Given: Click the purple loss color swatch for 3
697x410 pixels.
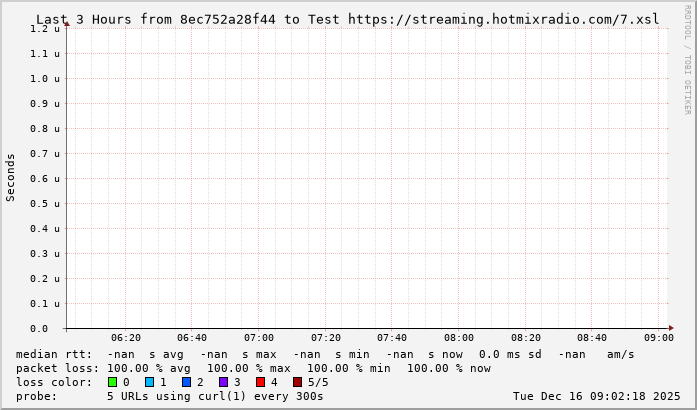Looking at the screenshot, I should point(223,382).
